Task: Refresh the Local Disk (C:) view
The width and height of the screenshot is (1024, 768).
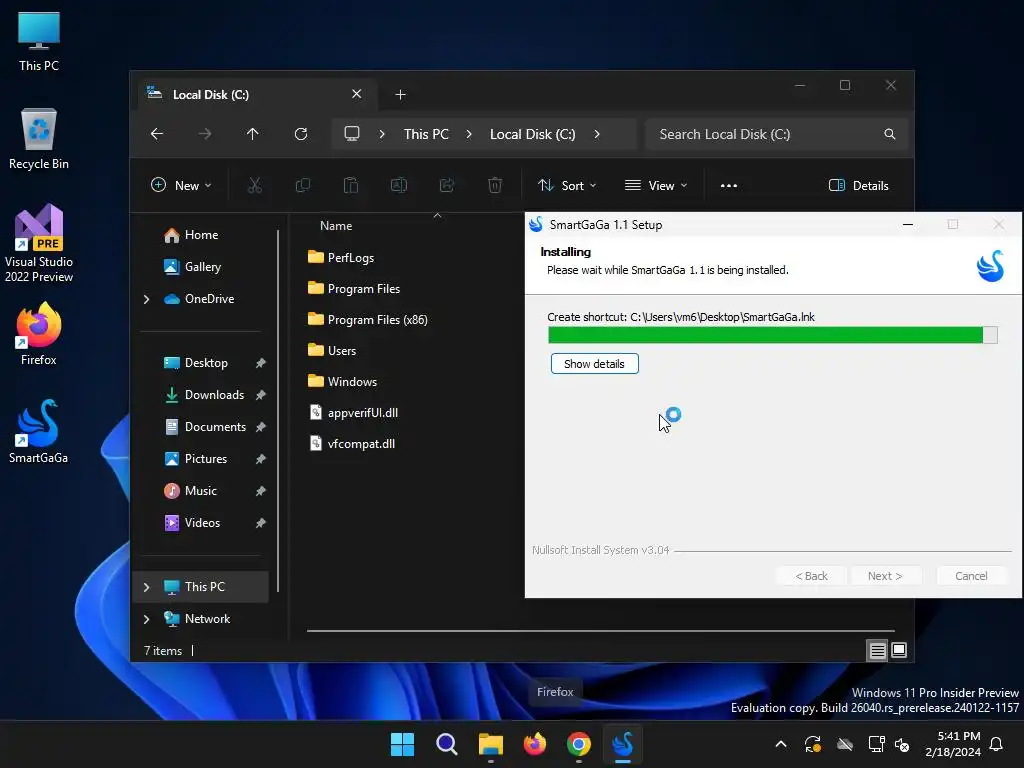Action: pyautogui.click(x=301, y=134)
